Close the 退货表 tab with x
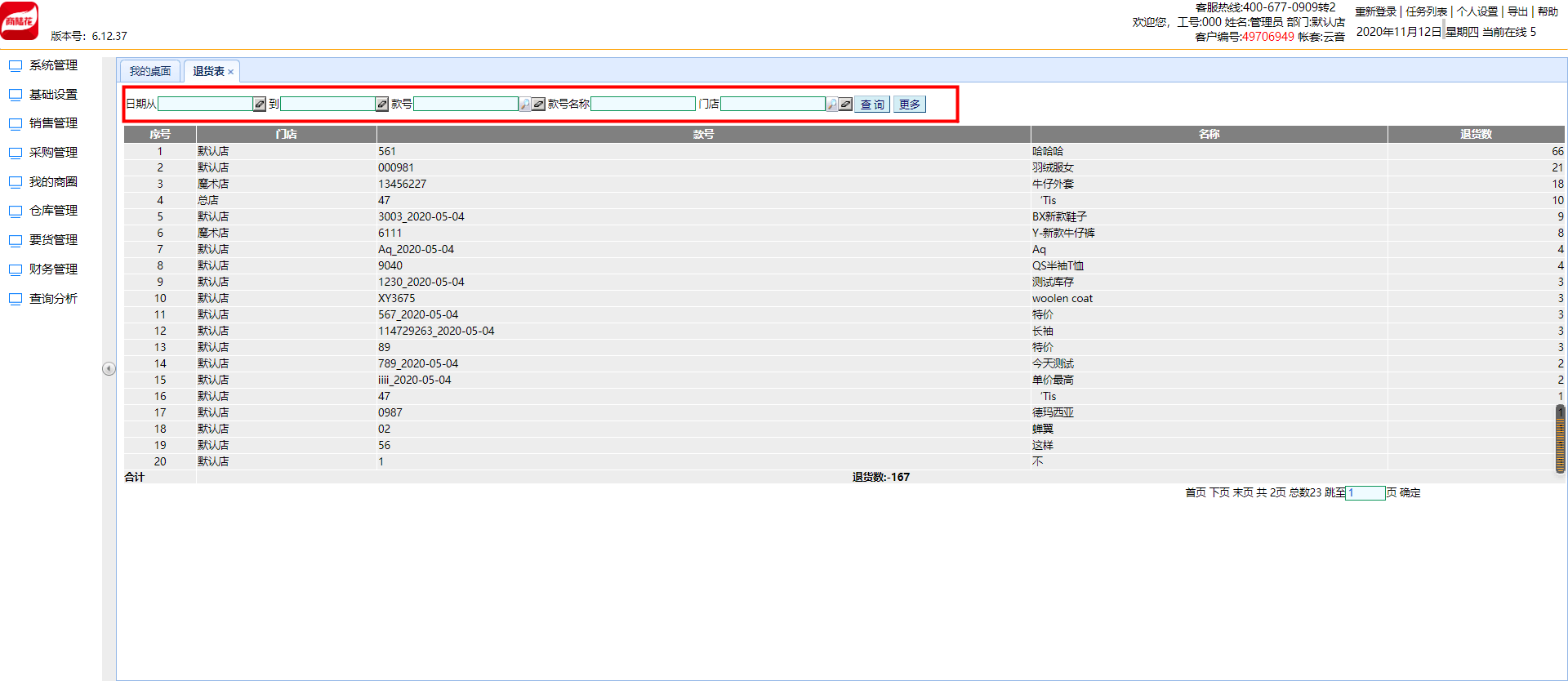The height and width of the screenshot is (681, 1568). click(x=231, y=72)
